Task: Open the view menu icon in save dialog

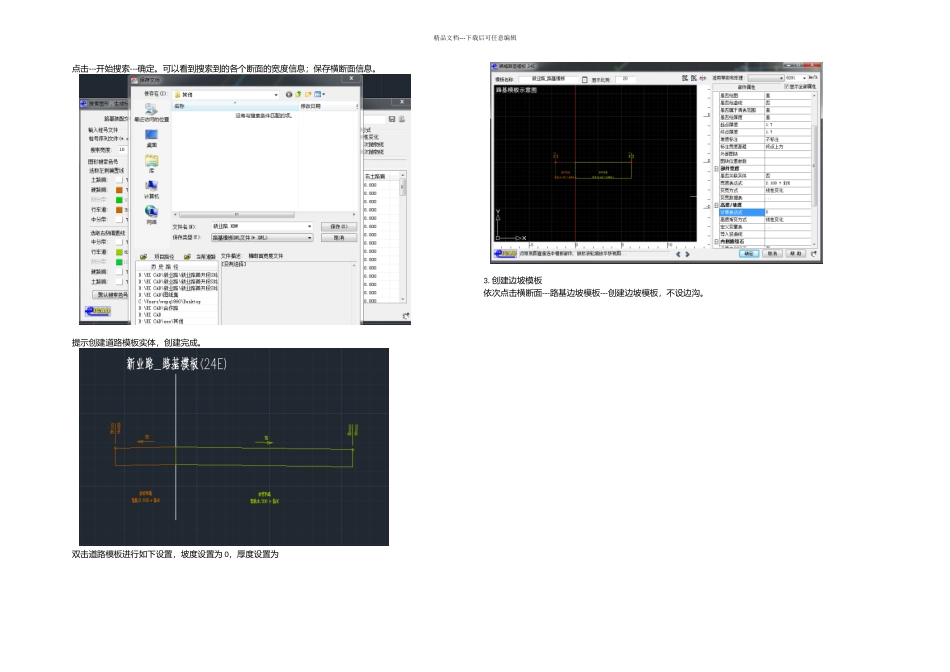Action: pos(318,95)
